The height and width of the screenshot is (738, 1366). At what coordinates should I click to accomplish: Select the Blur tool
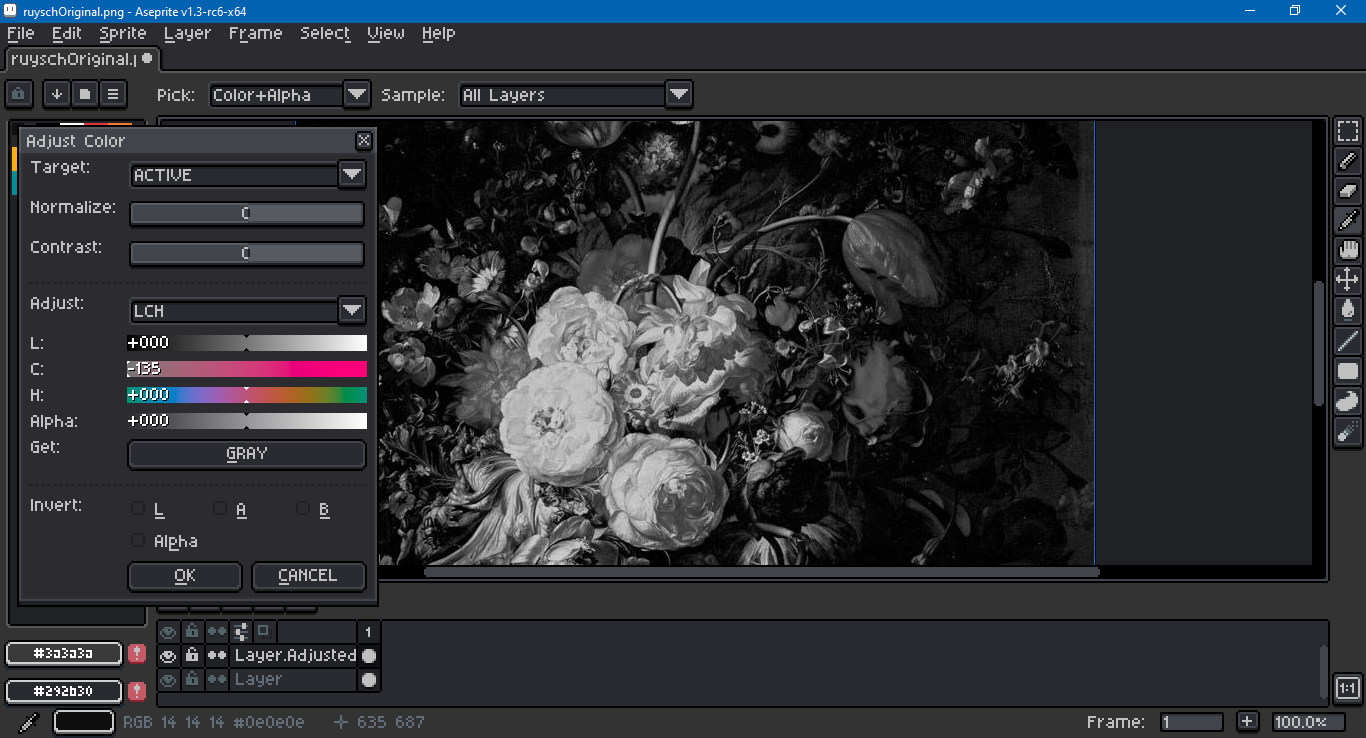pos(1348,431)
